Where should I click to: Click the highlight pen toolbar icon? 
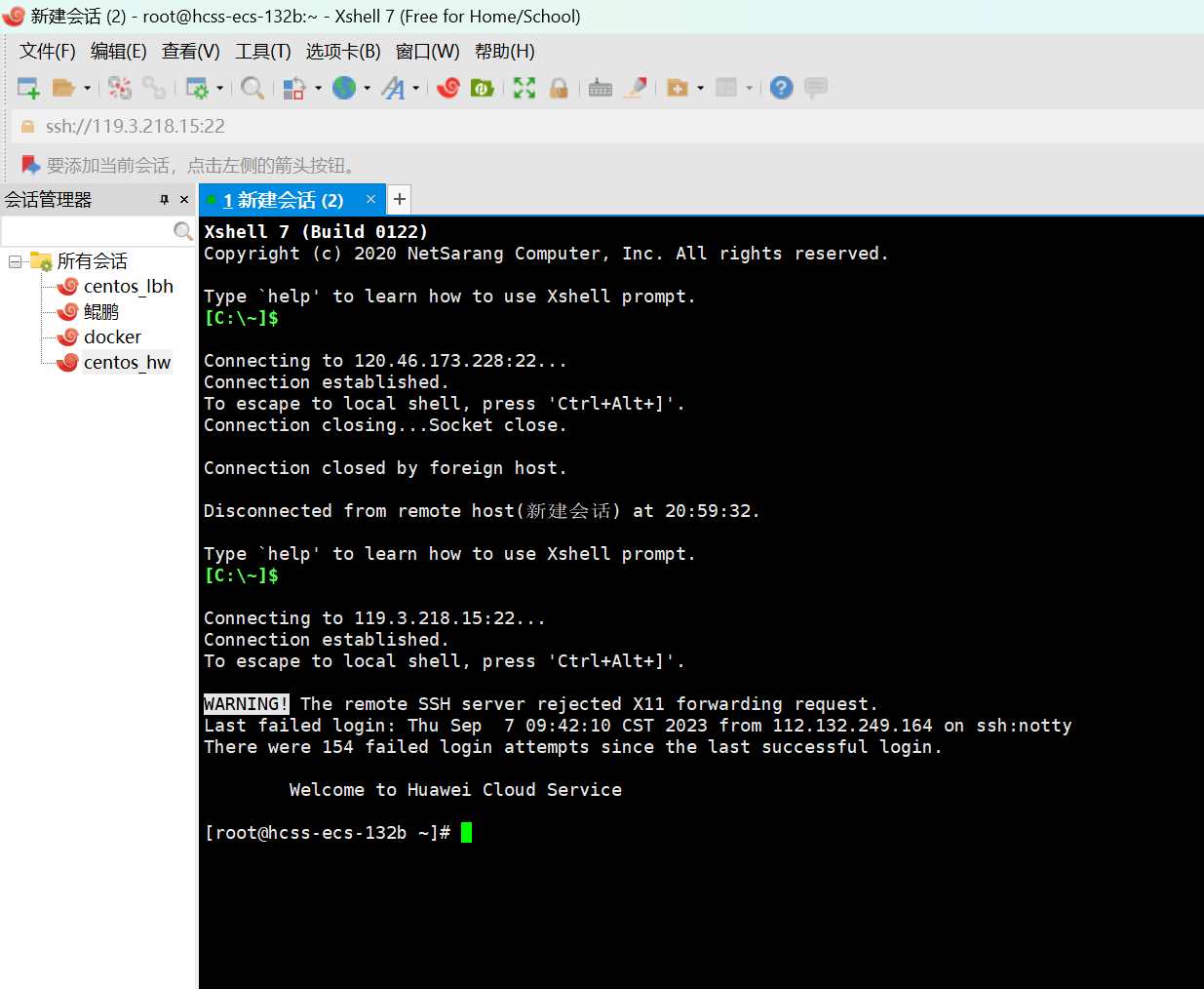coord(636,88)
